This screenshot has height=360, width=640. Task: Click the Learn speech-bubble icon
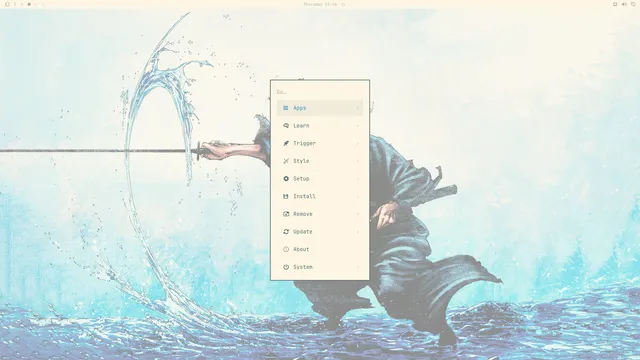[x=286, y=126]
